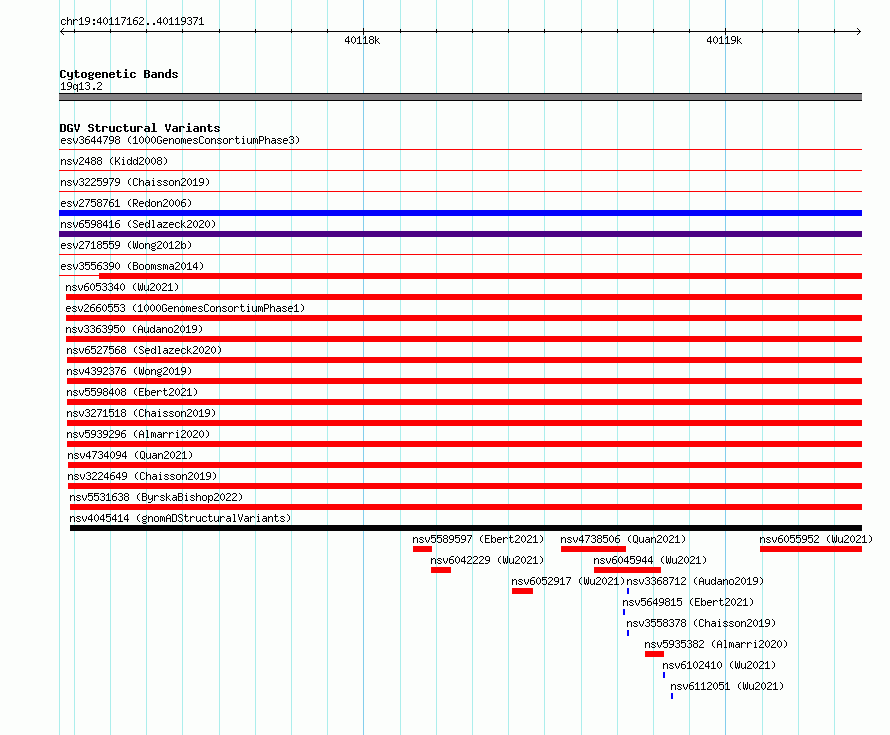
Task: Click the 40119k ruler marker
Action: click(724, 40)
